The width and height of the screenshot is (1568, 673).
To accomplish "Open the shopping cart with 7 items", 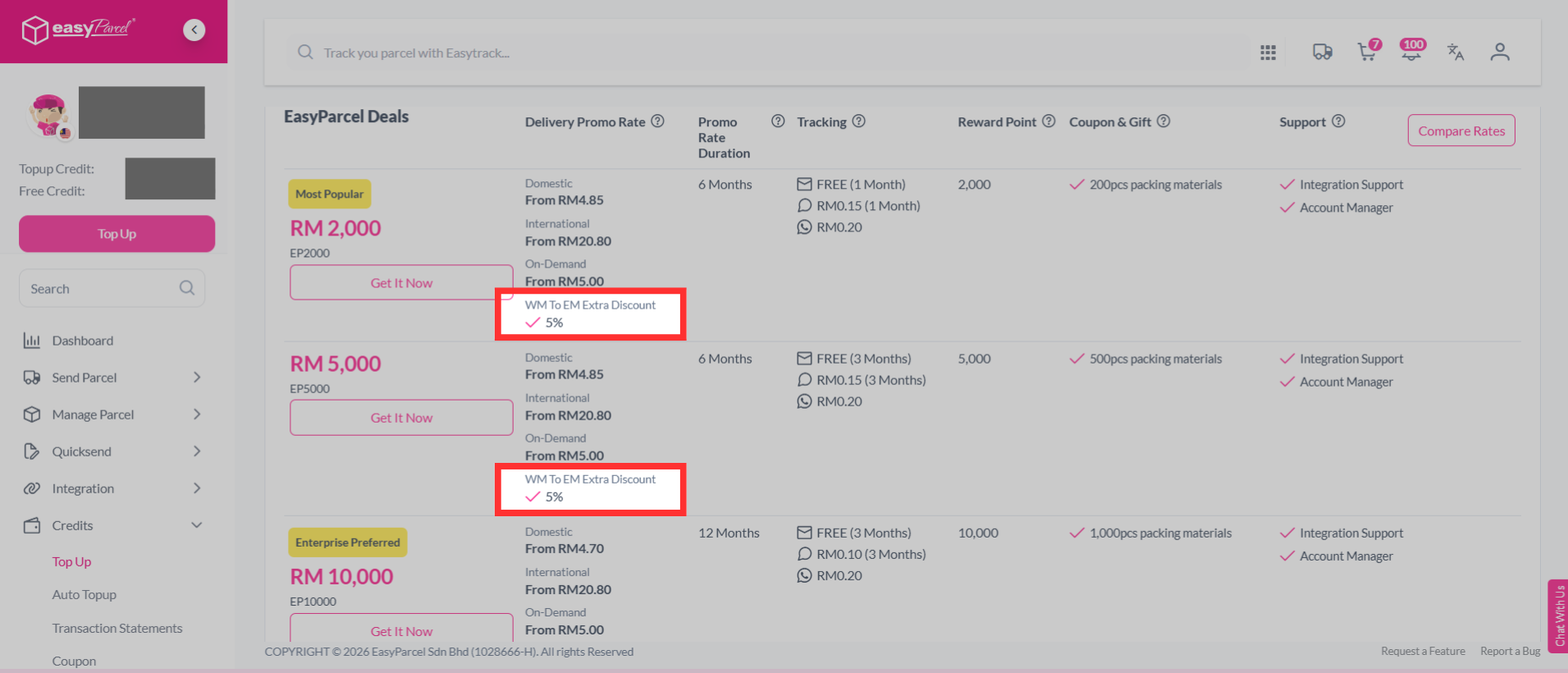I will tap(1368, 51).
